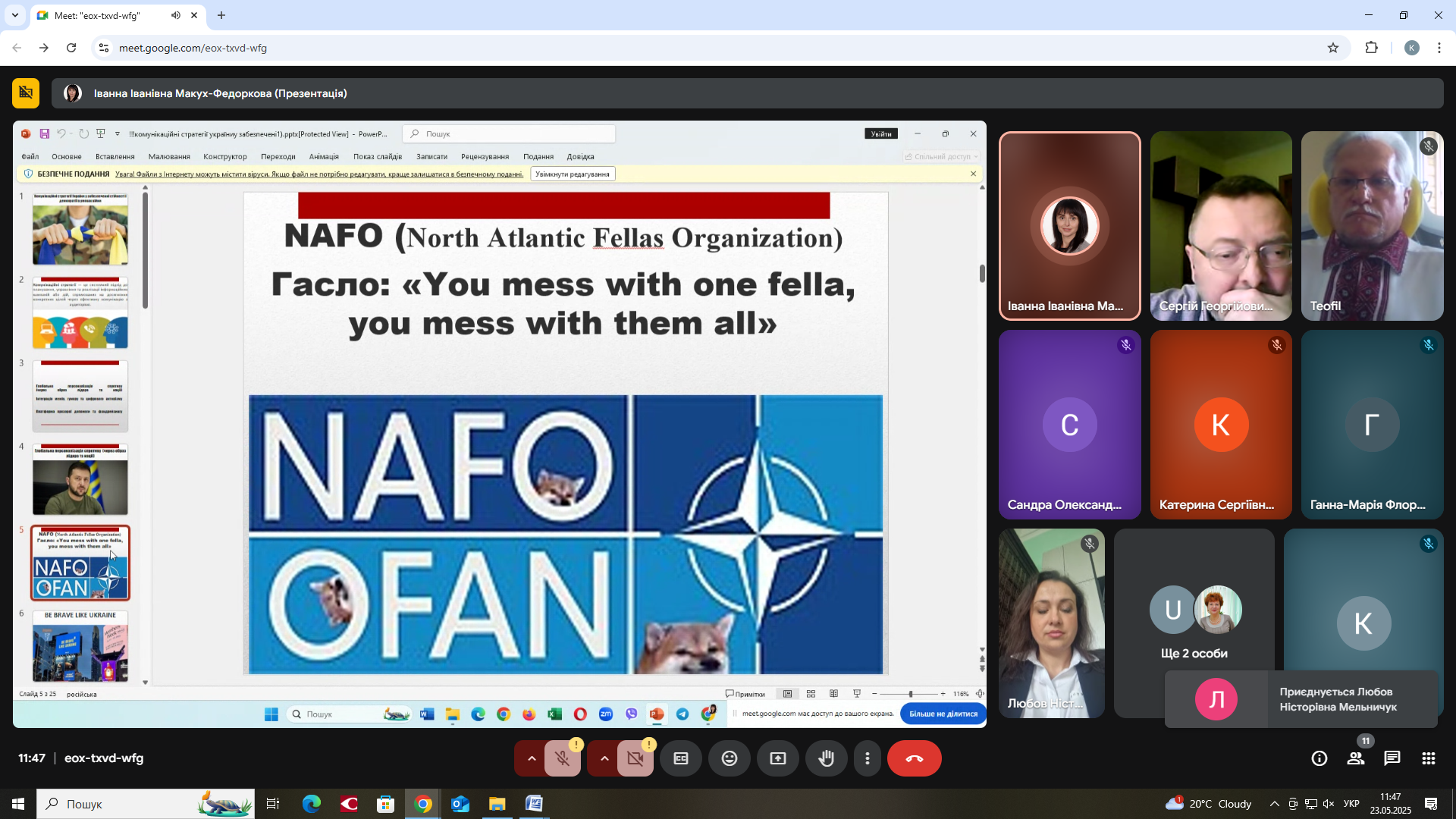
Task: Expand video settings arrow beside camera
Action: pos(604,758)
